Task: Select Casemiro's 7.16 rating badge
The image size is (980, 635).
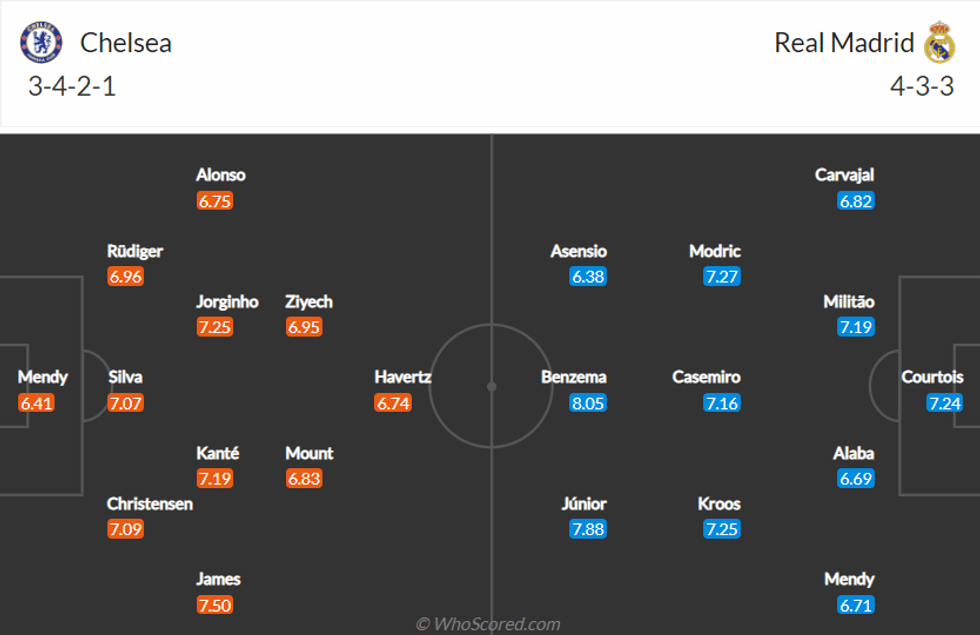Action: tap(721, 403)
